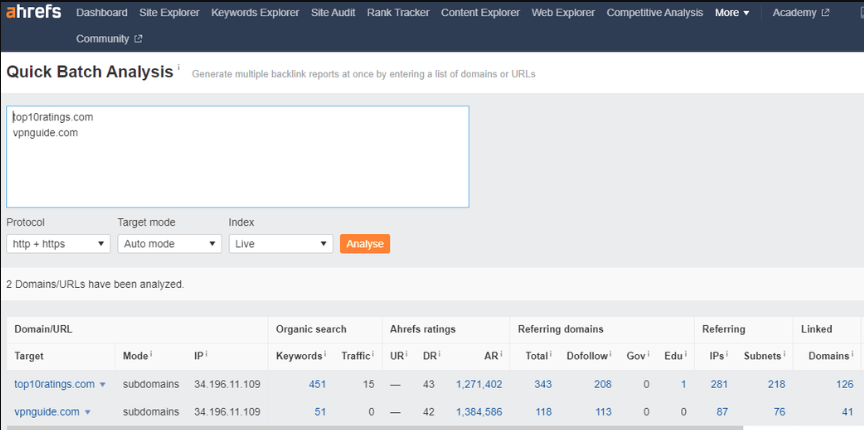
Task: Open 281 referring IPs
Action: coord(719,384)
